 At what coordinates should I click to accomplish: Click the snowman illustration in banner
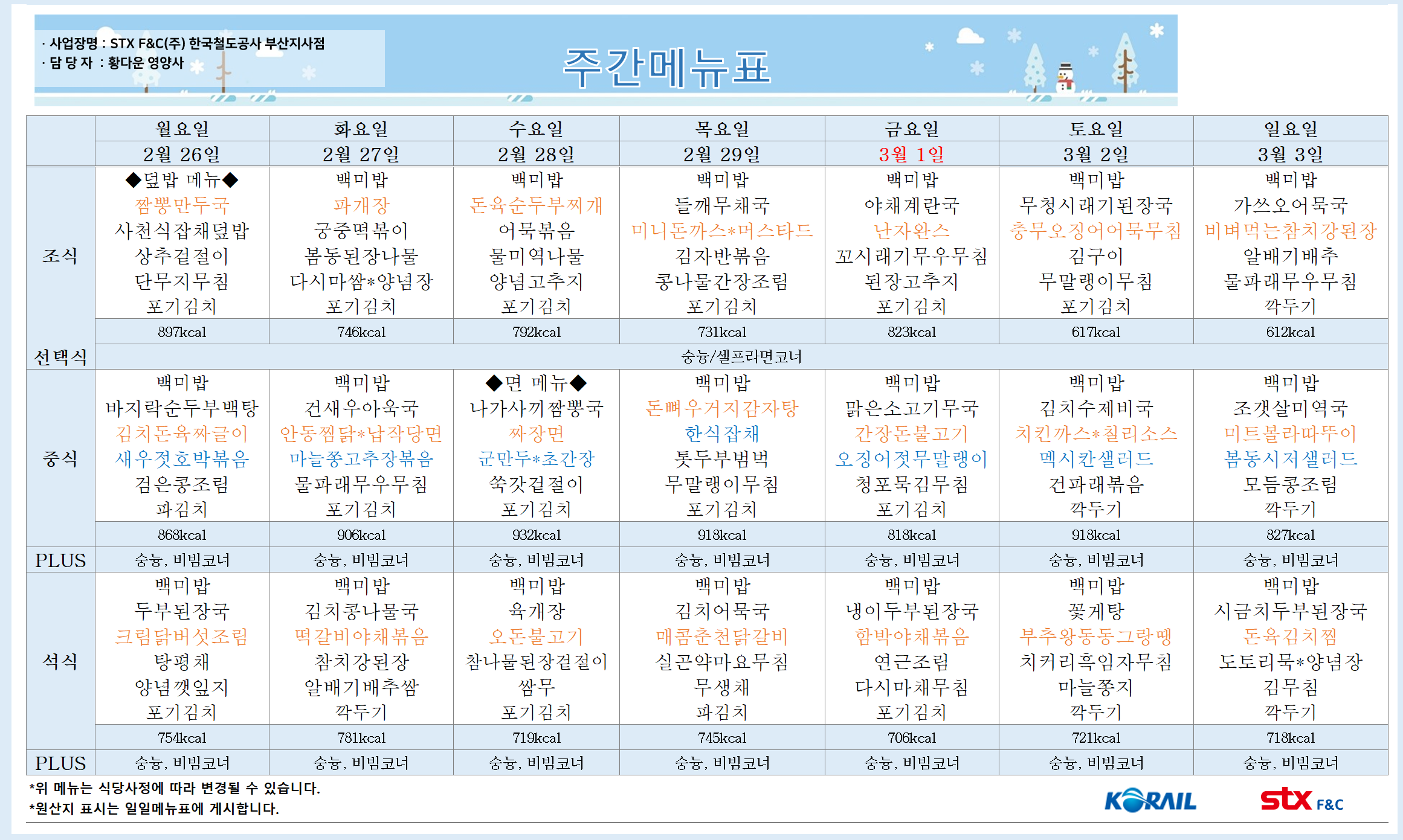tap(1065, 79)
